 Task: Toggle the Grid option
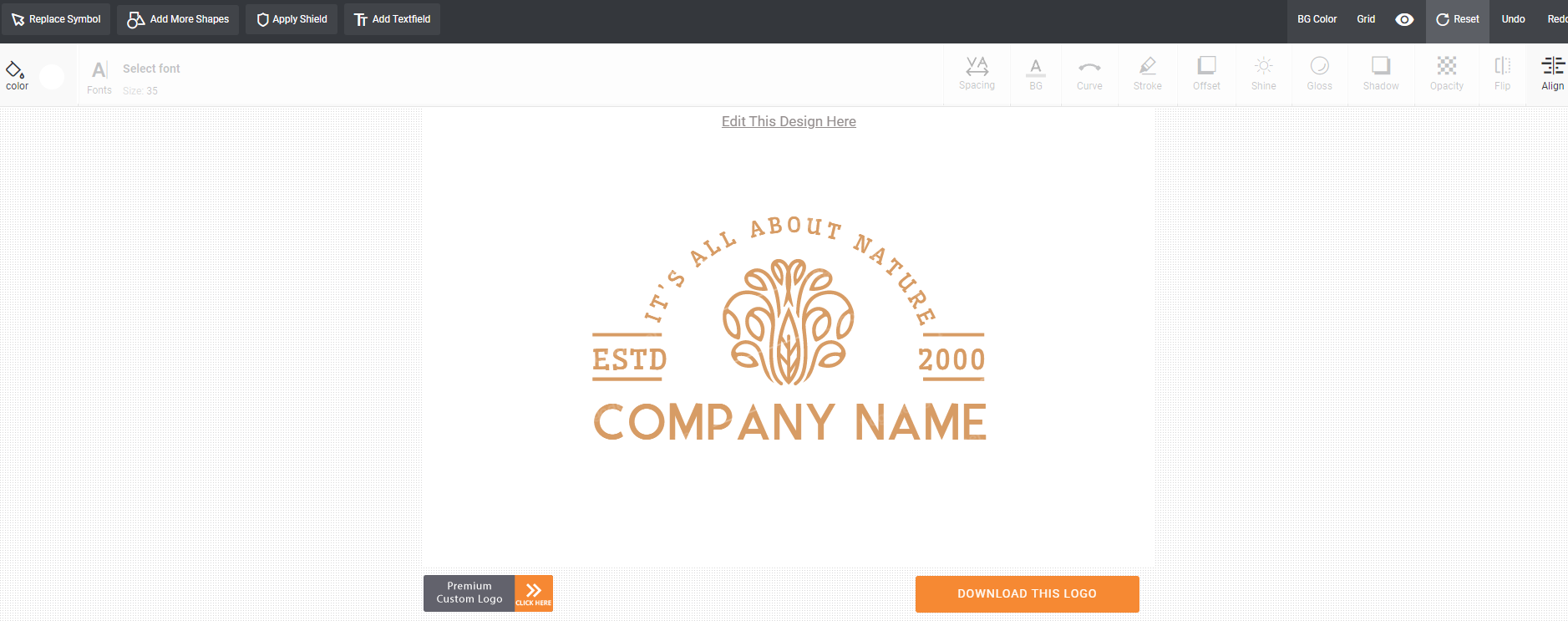(1366, 19)
